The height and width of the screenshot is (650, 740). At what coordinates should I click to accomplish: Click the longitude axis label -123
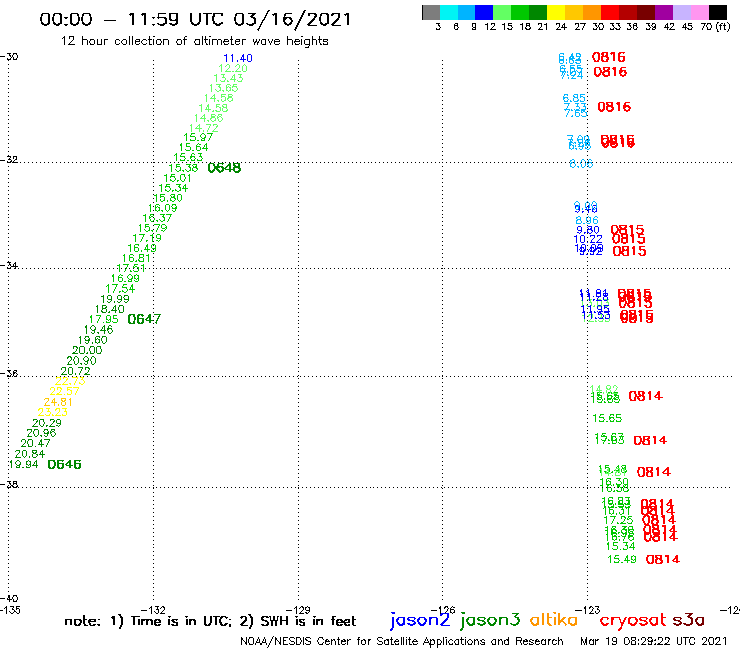[587, 610]
